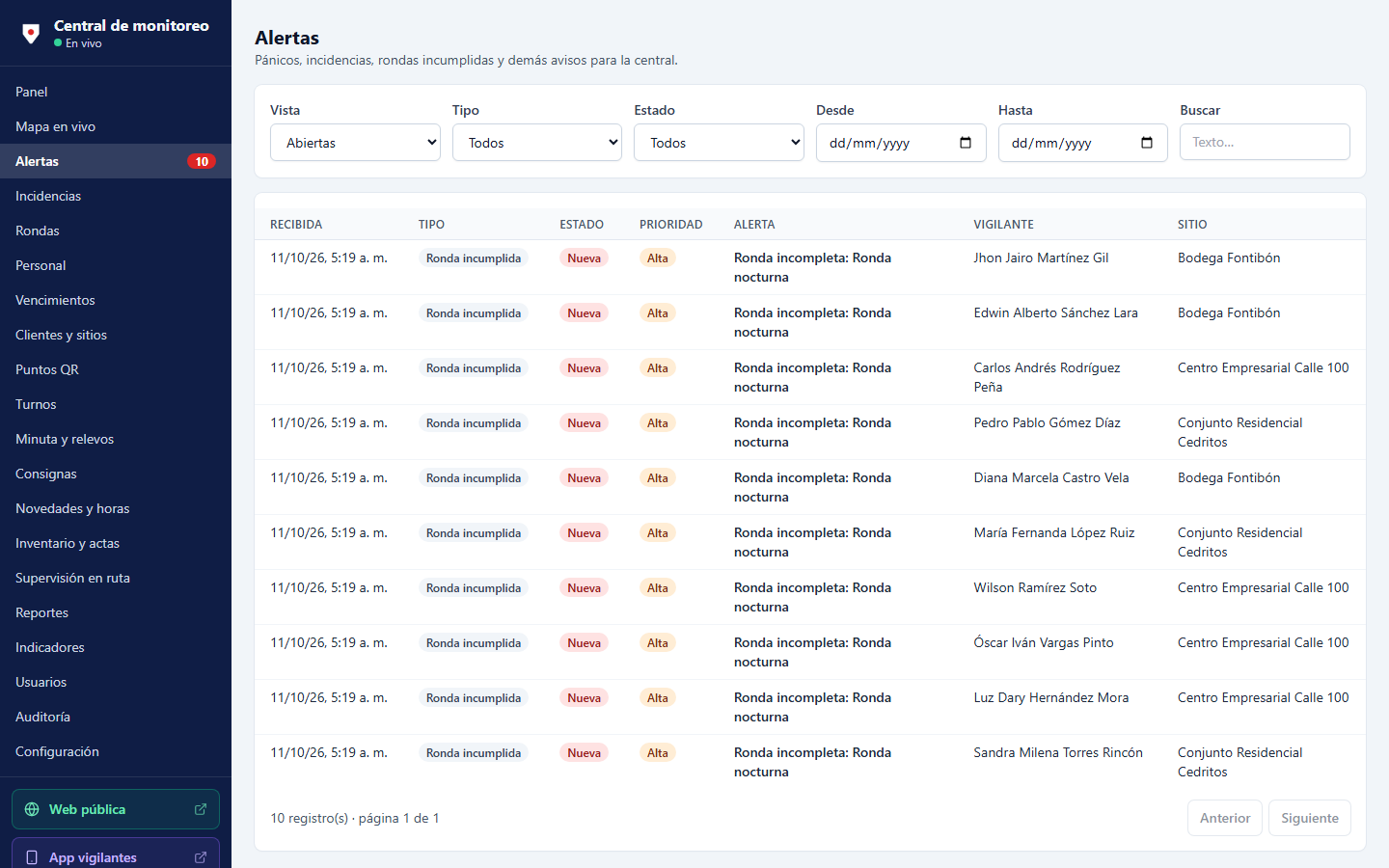Select Vencimientos in the sidebar
This screenshot has height=868, width=1389.
pos(116,300)
